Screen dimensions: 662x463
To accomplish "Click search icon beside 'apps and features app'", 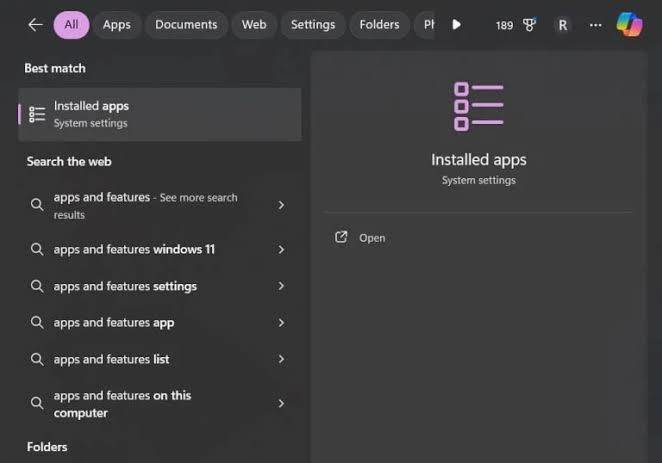I will 37,323.
